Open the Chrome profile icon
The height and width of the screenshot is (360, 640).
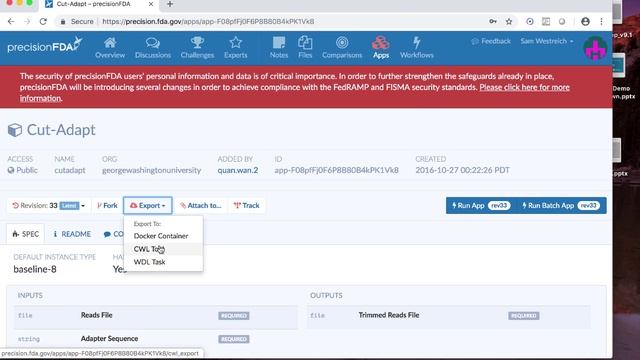coord(585,22)
